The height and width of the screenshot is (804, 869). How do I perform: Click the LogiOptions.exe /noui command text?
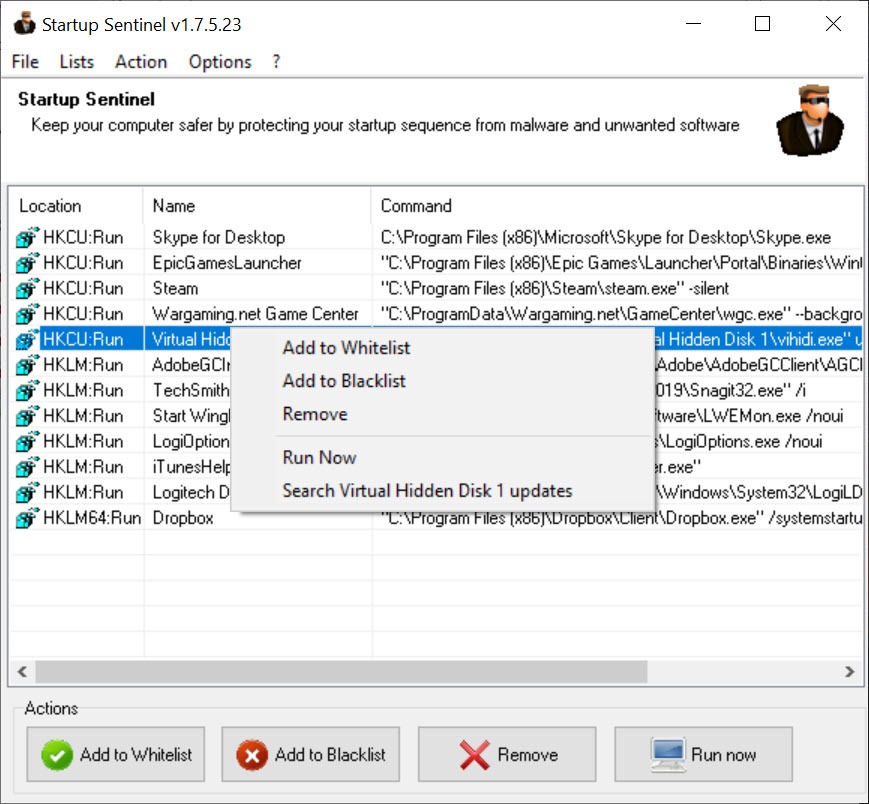coord(739,441)
